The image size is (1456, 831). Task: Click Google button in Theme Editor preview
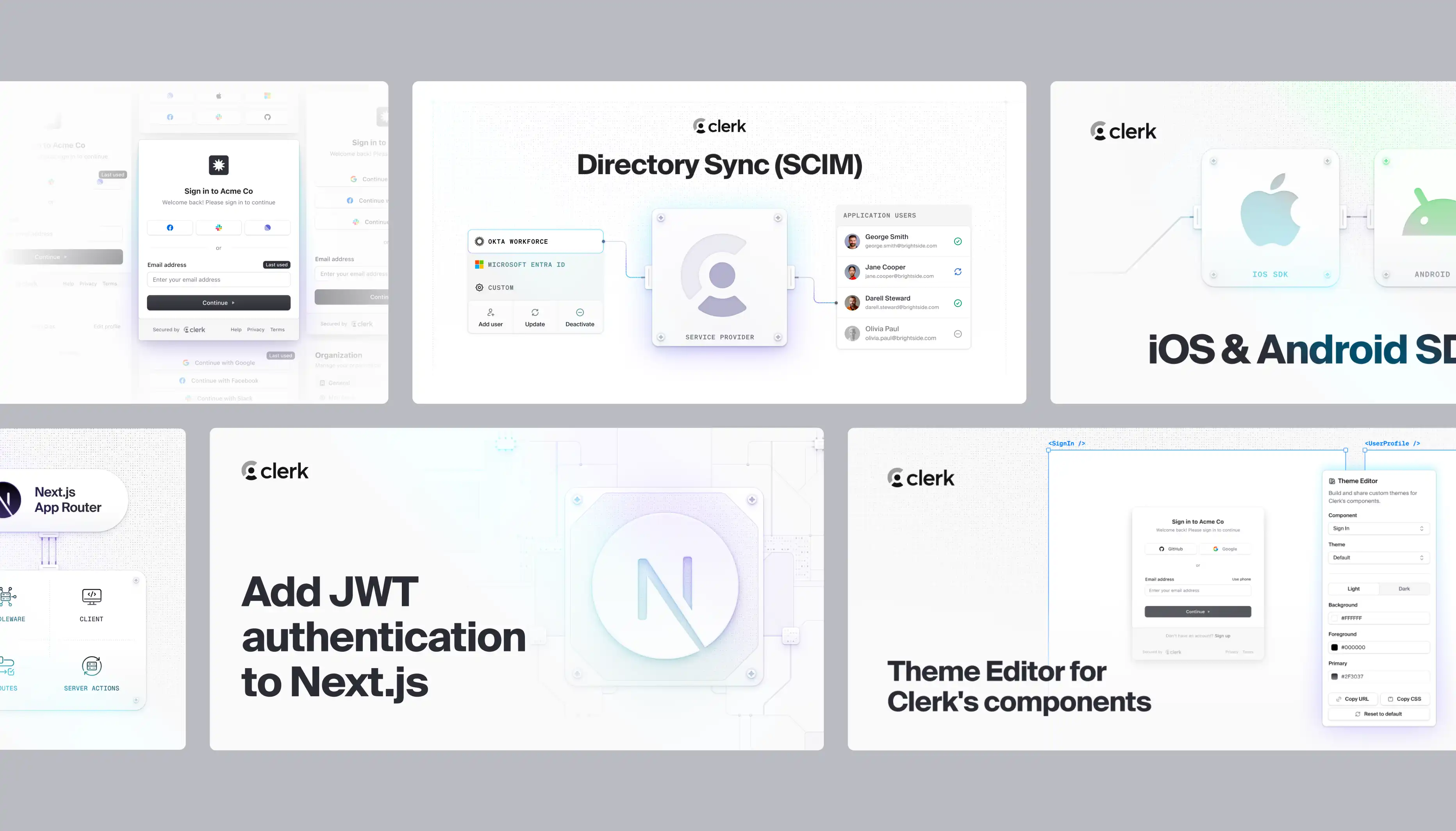[1225, 549]
